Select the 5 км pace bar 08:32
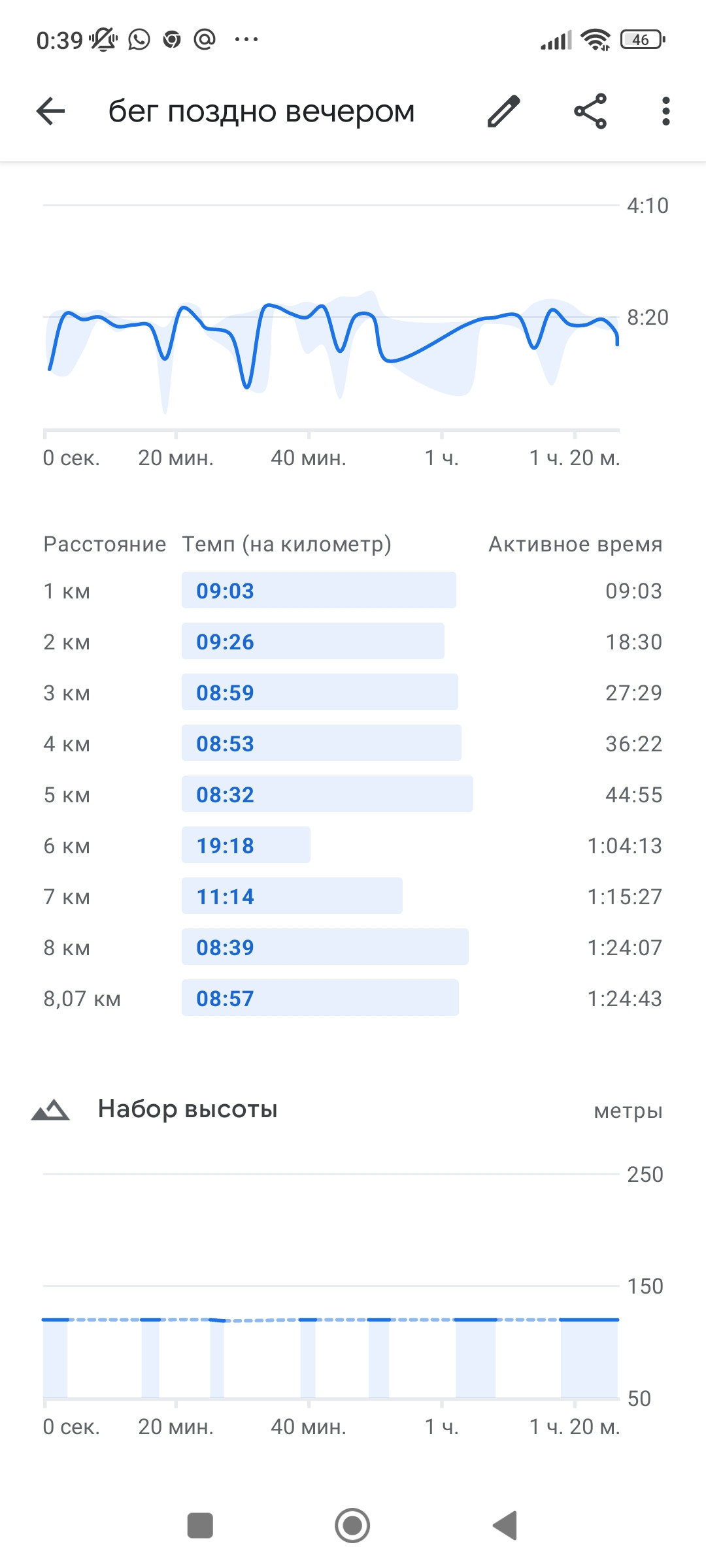The height and width of the screenshot is (1568, 706). 327,794
